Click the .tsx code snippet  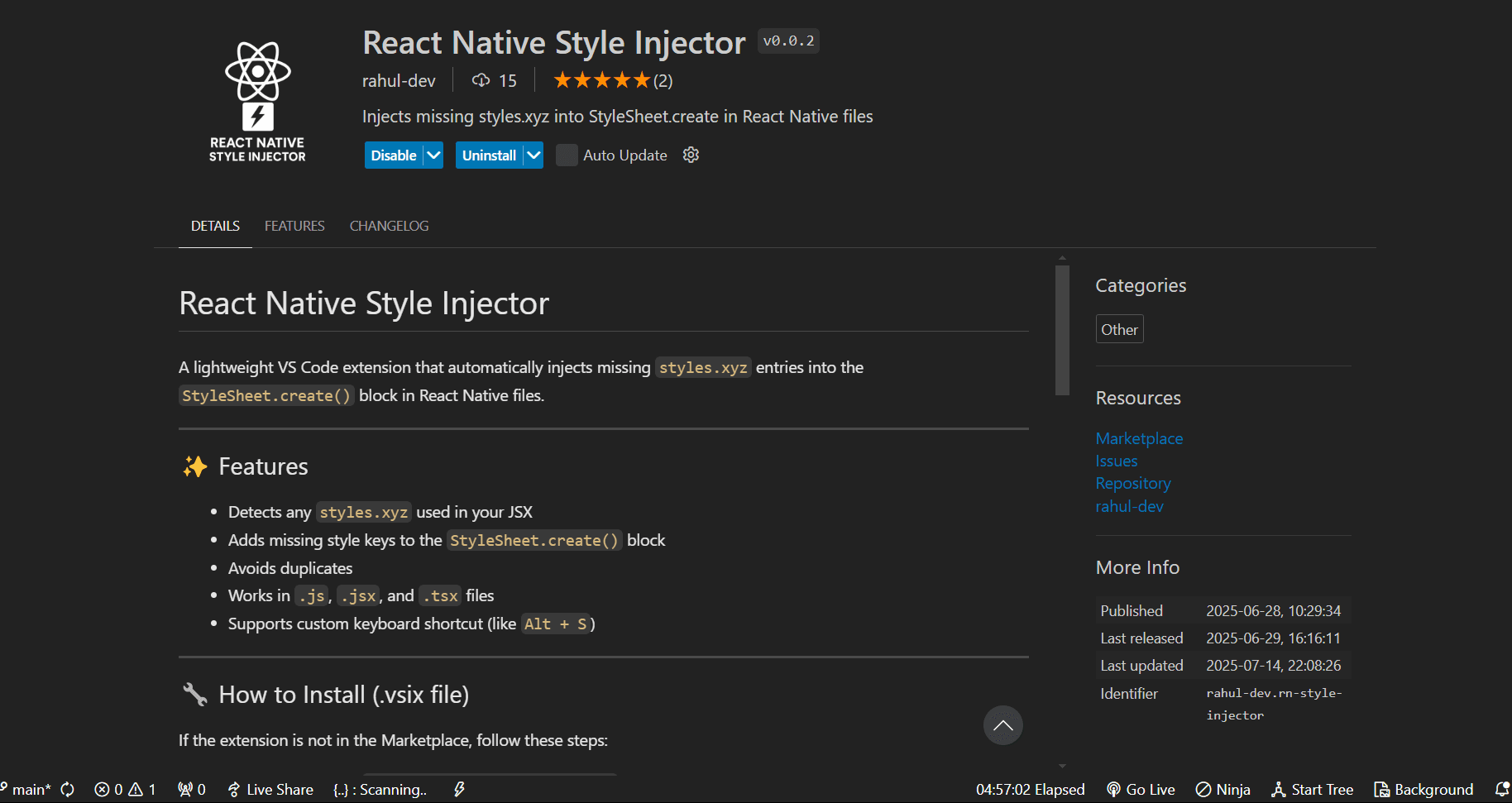point(440,595)
